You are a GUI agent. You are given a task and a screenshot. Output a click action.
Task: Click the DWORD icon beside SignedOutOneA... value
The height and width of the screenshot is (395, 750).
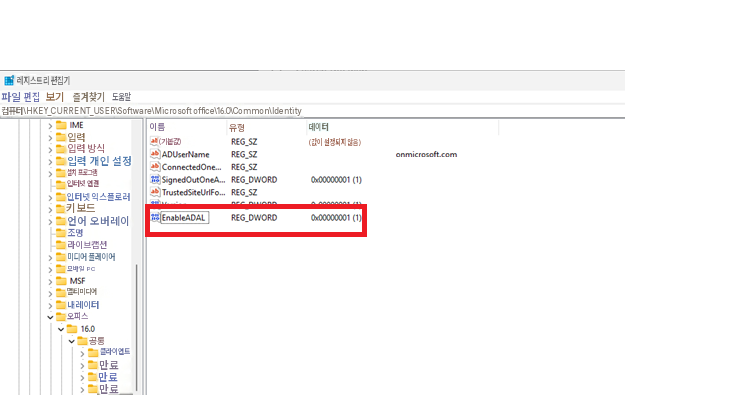[x=154, y=179]
